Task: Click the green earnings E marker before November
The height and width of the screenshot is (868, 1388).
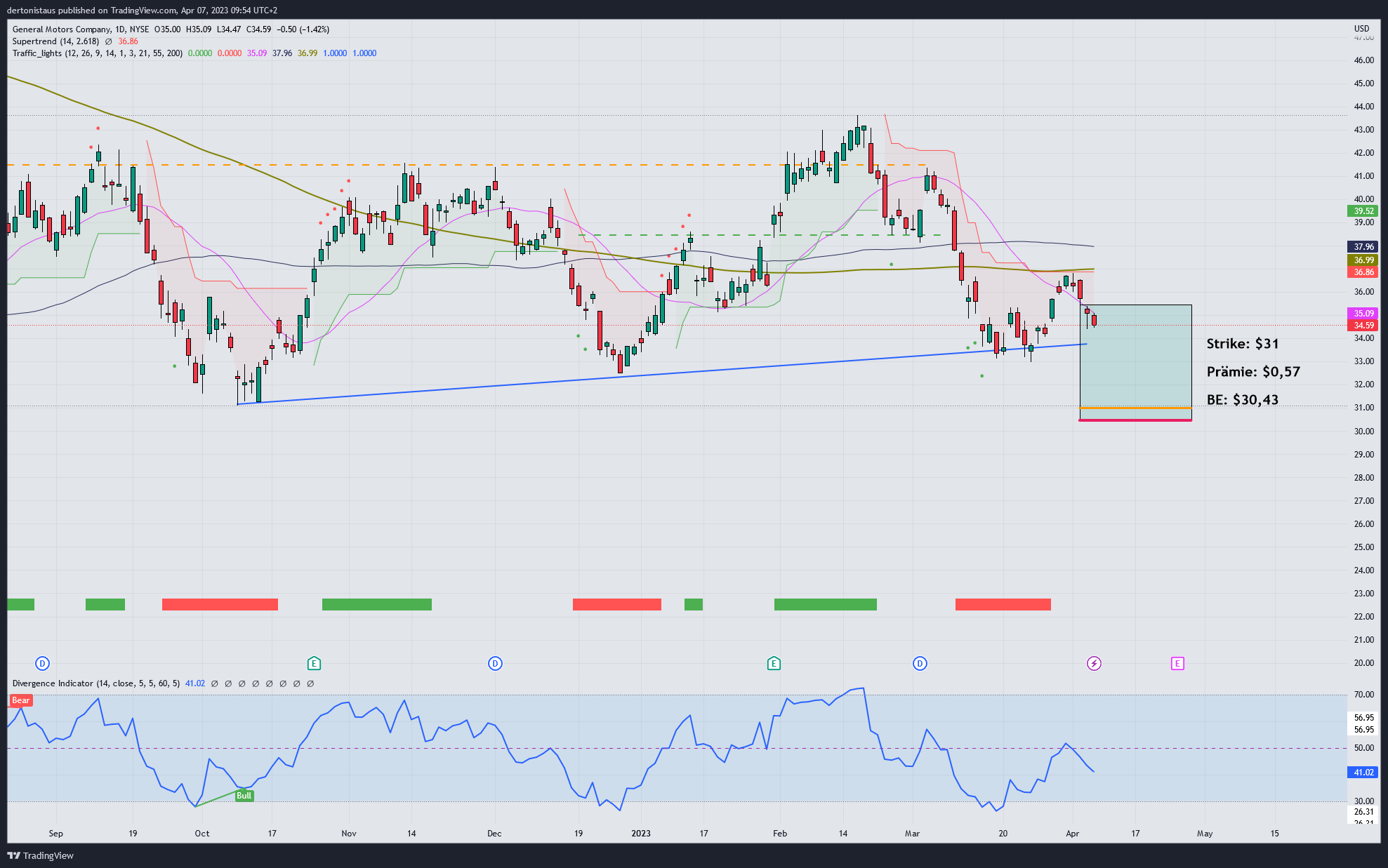Action: 314,663
